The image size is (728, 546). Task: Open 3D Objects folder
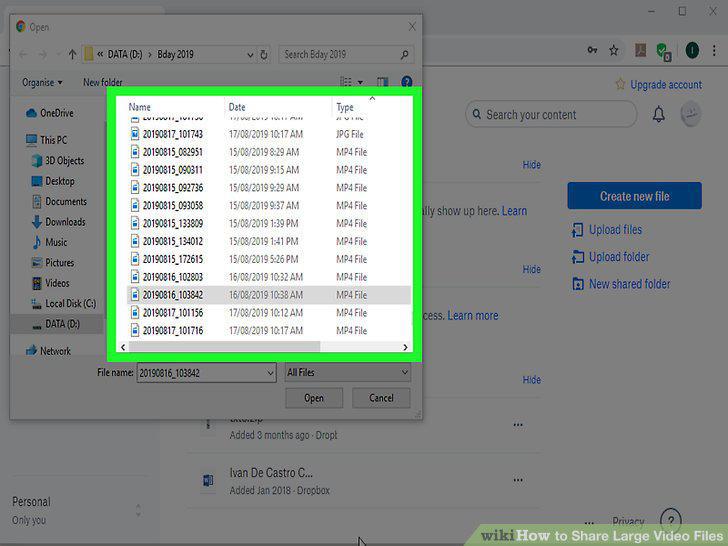click(58, 161)
